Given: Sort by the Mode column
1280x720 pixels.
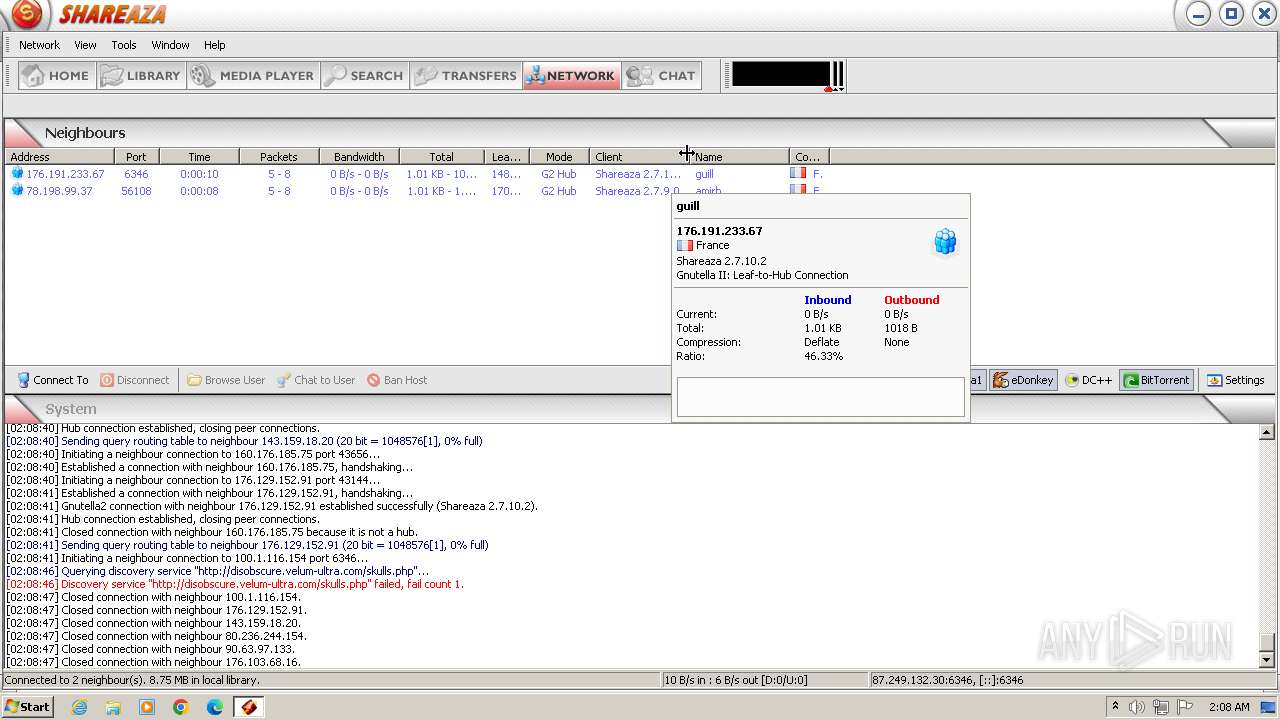Looking at the screenshot, I should [559, 157].
